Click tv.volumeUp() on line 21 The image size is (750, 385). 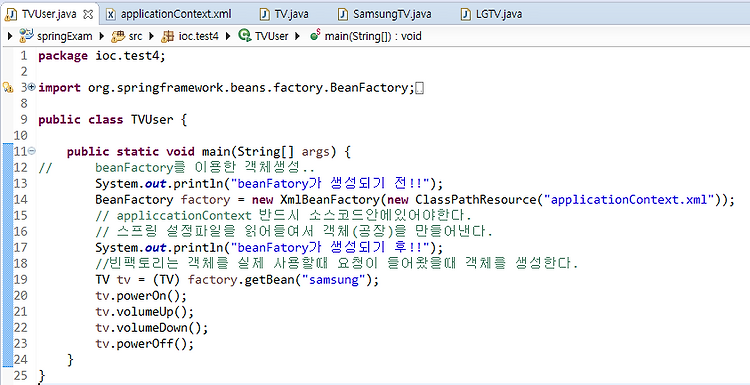click(144, 312)
